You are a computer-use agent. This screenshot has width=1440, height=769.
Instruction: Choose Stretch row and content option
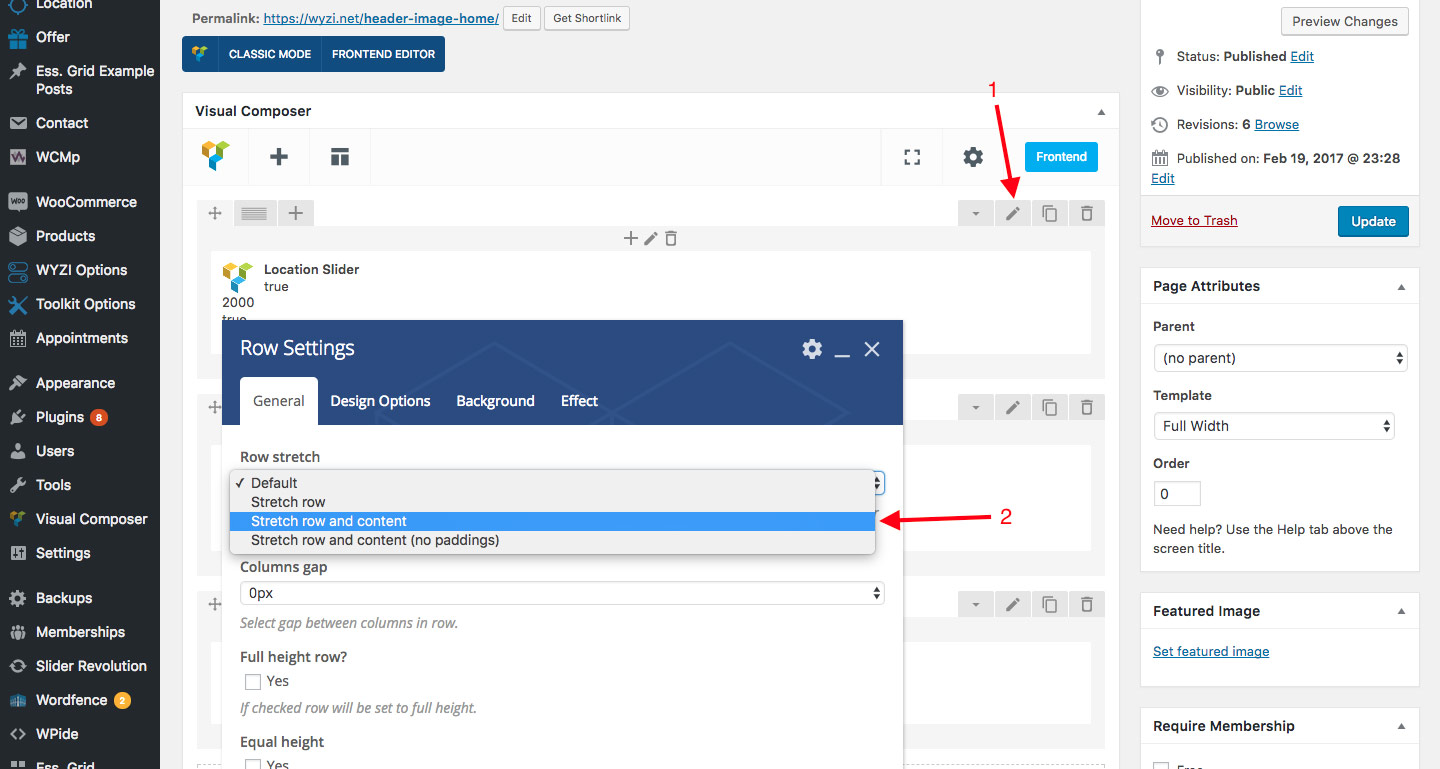tap(552, 521)
